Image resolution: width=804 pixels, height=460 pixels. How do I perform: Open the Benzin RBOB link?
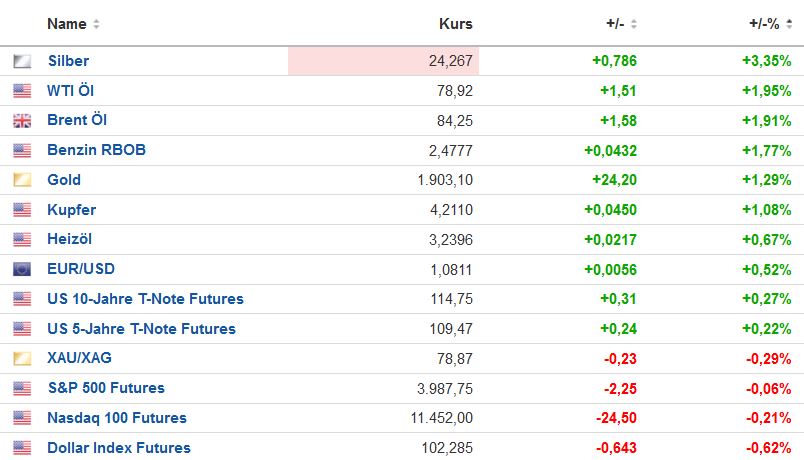click(96, 150)
